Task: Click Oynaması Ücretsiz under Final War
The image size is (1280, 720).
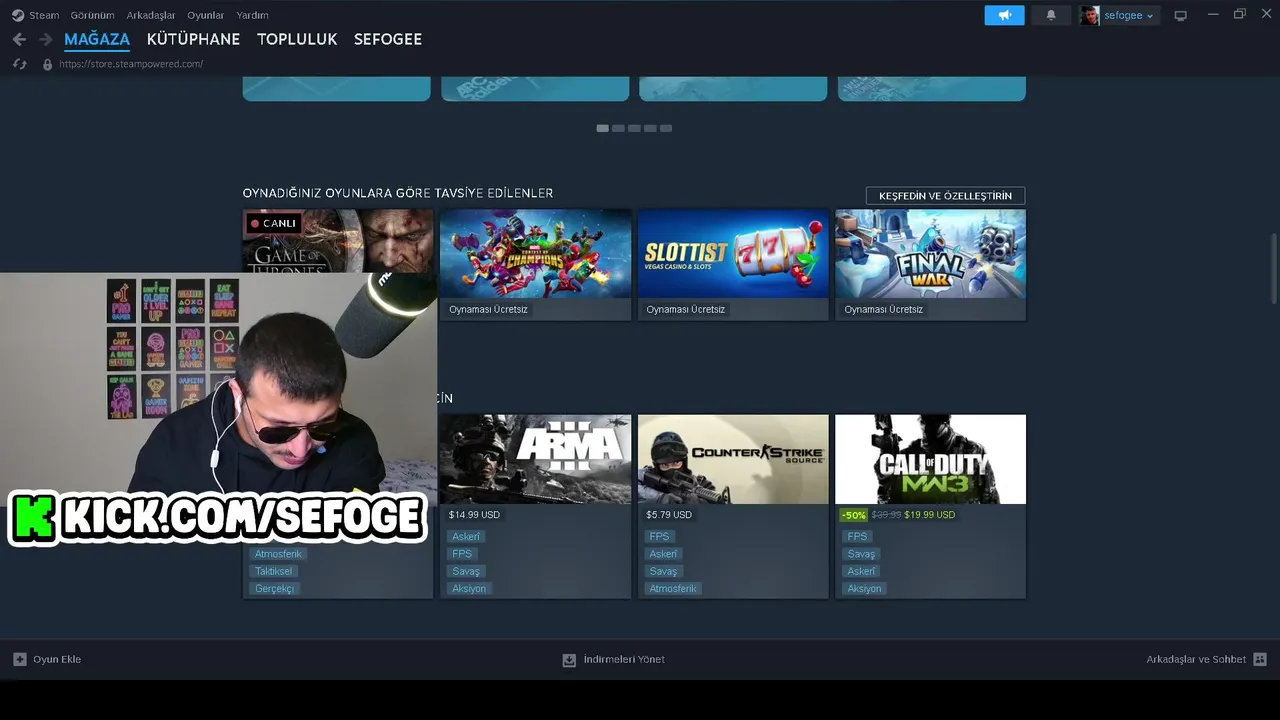Action: (x=884, y=309)
